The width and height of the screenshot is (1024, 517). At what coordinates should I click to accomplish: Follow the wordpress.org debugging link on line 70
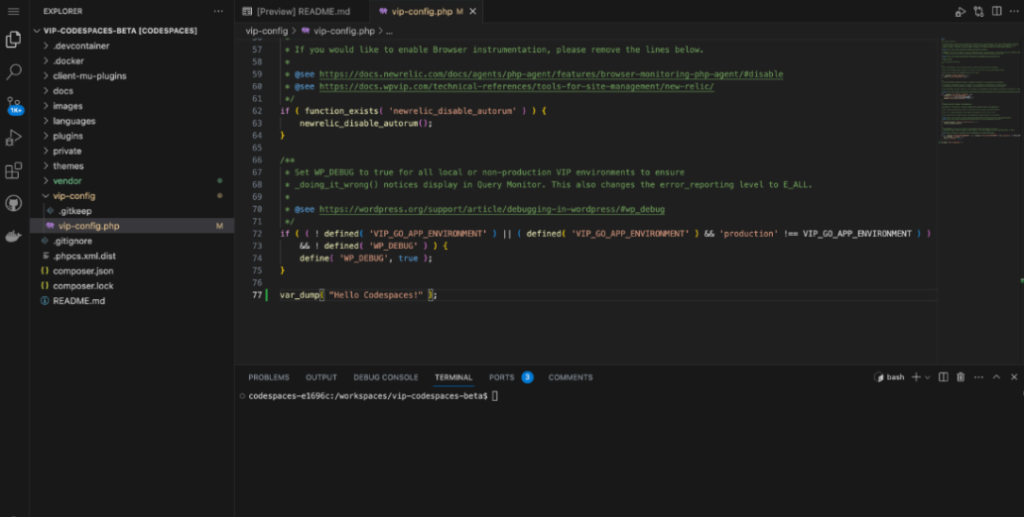pyautogui.click(x=492, y=209)
